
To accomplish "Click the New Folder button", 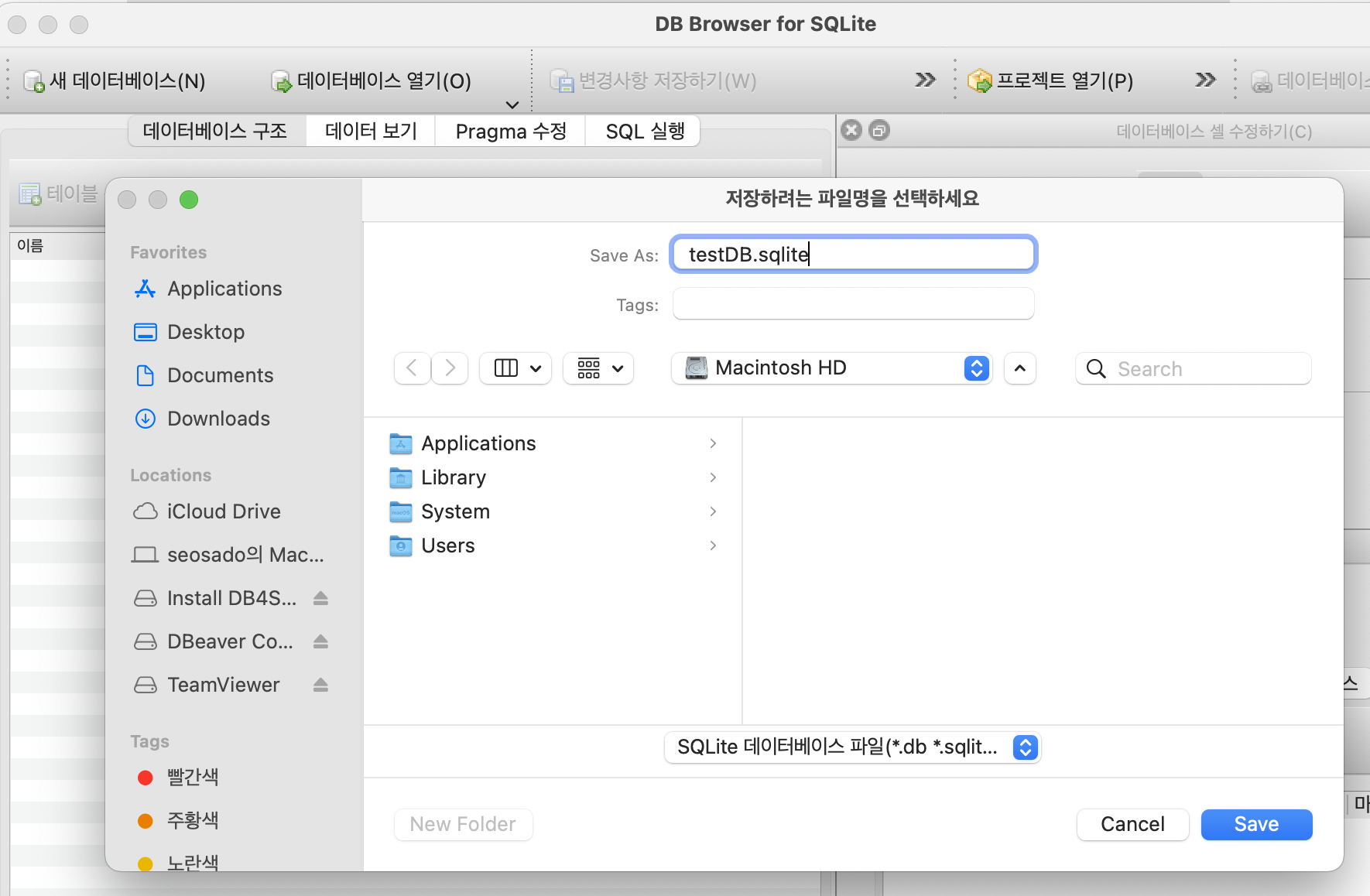I will click(x=463, y=824).
